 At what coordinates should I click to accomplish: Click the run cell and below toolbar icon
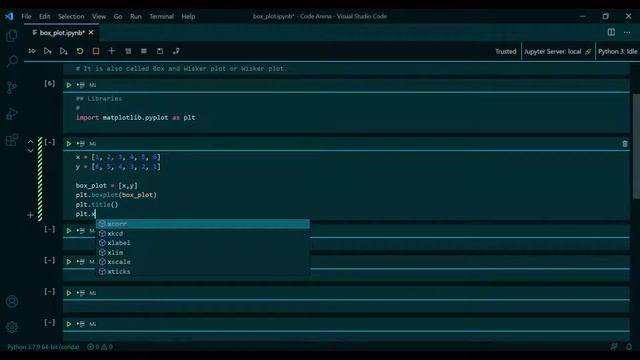(x=64, y=51)
